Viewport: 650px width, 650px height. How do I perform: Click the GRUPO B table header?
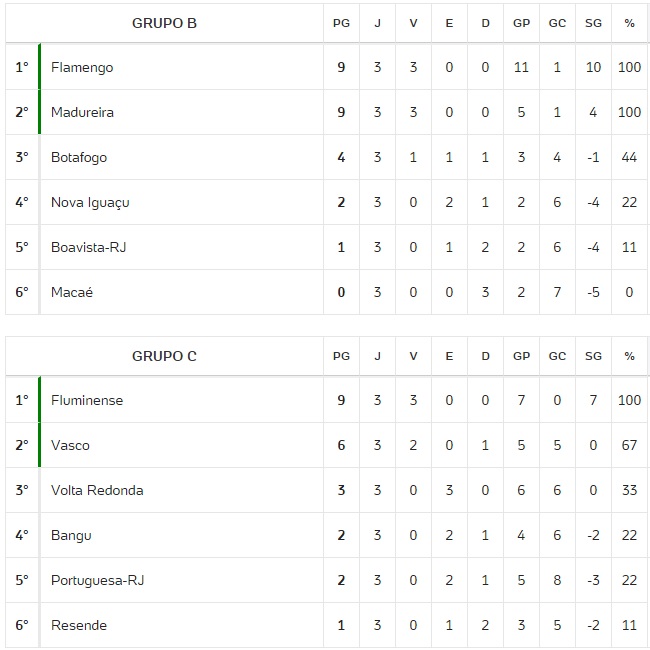click(164, 23)
